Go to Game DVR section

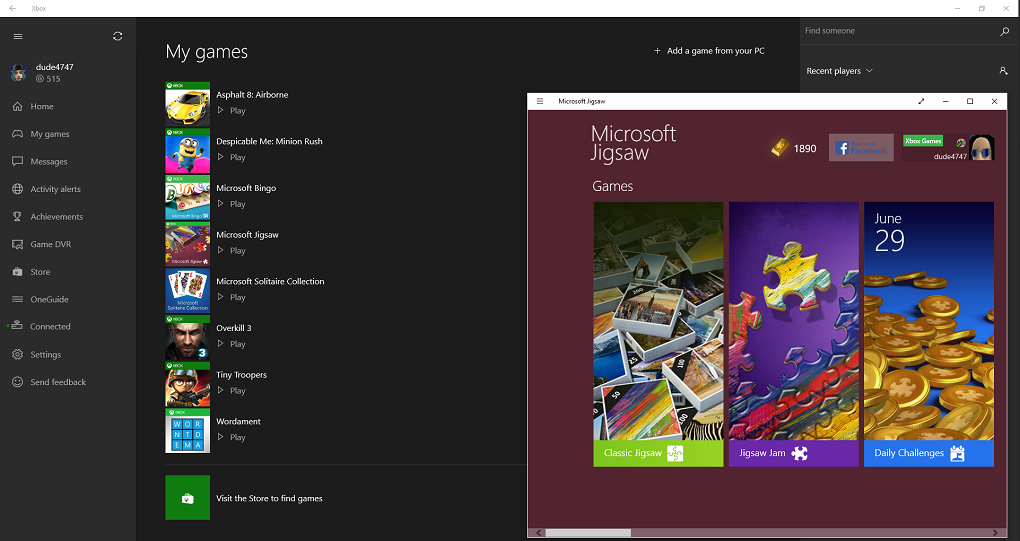pyautogui.click(x=50, y=244)
